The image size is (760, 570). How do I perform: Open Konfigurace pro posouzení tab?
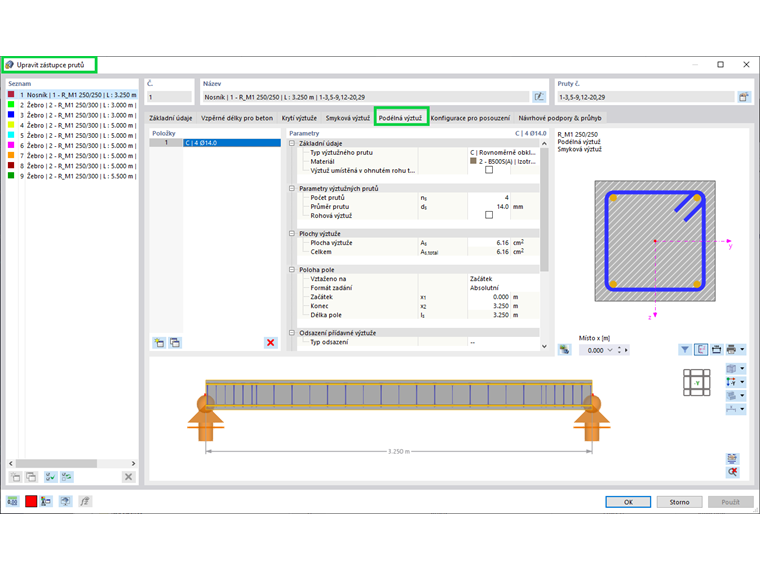pos(470,118)
